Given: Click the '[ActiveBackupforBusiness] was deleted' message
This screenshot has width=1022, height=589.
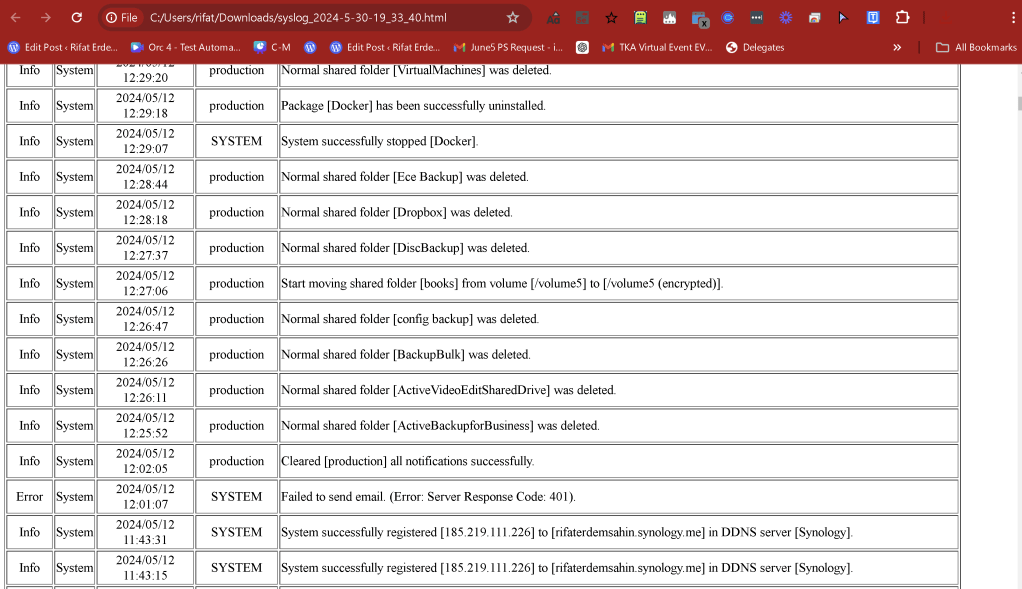Looking at the screenshot, I should pyautogui.click(x=440, y=425).
